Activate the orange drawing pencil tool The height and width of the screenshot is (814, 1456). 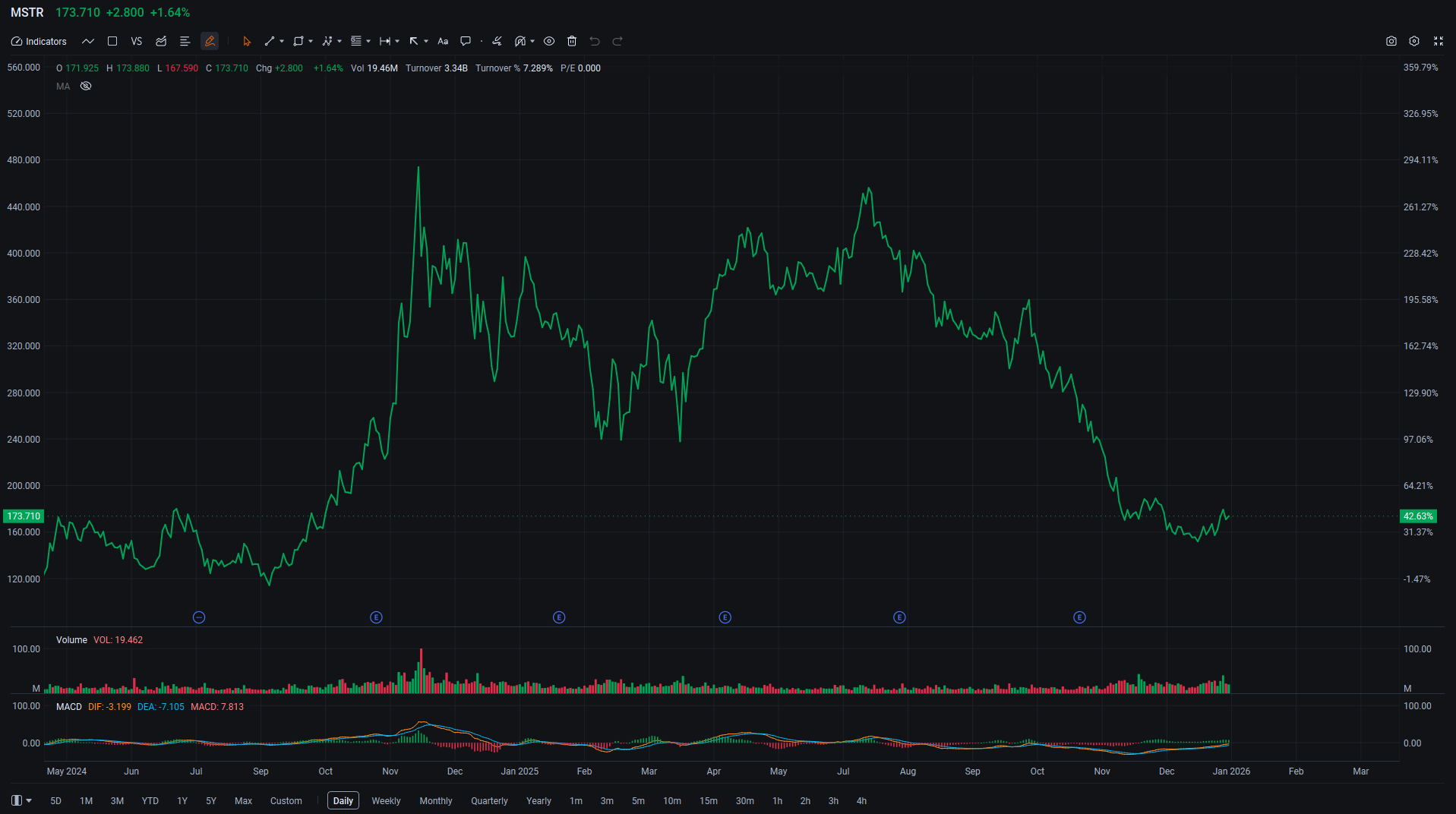210,42
